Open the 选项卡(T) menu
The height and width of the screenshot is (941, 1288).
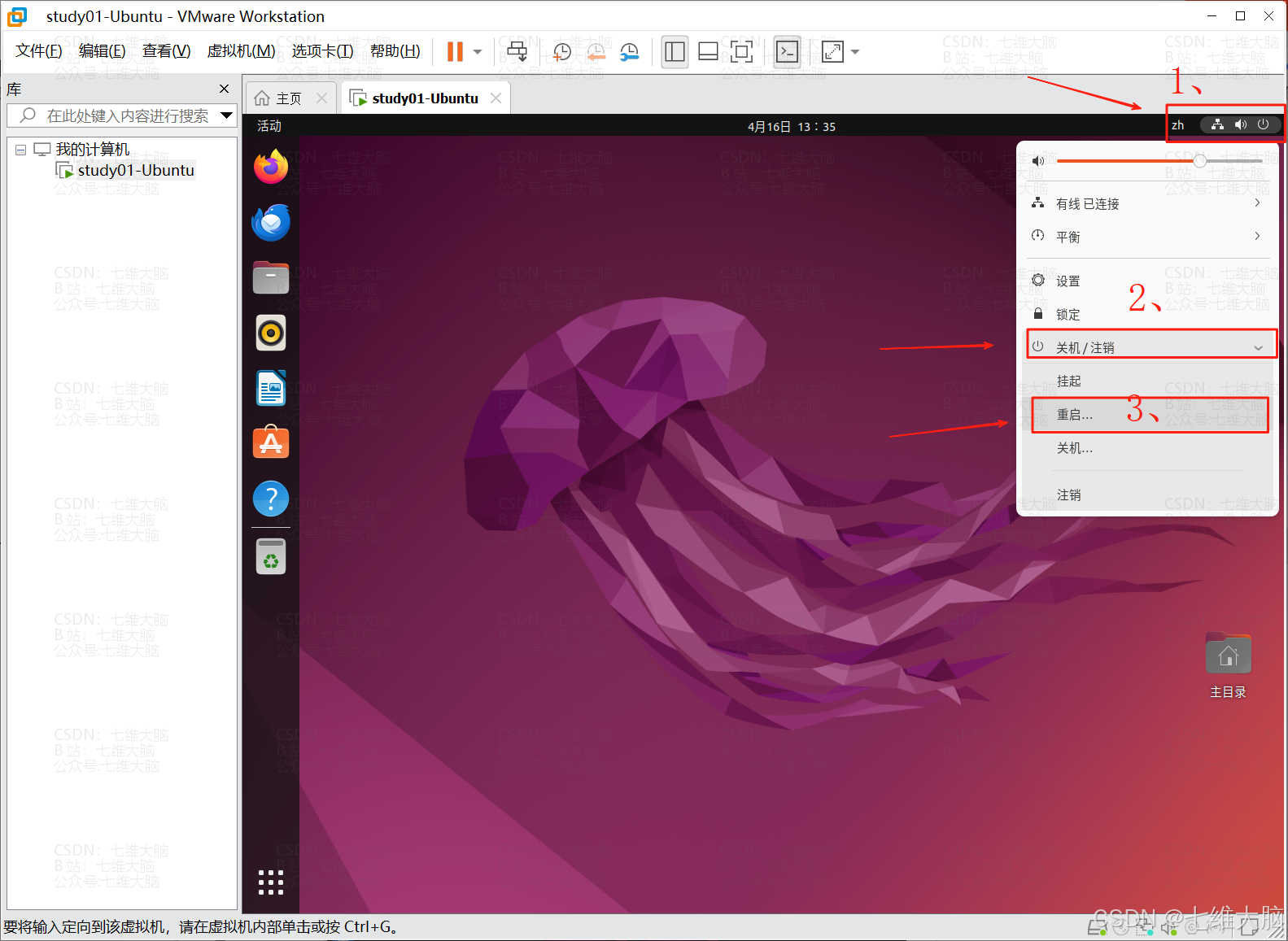point(323,51)
